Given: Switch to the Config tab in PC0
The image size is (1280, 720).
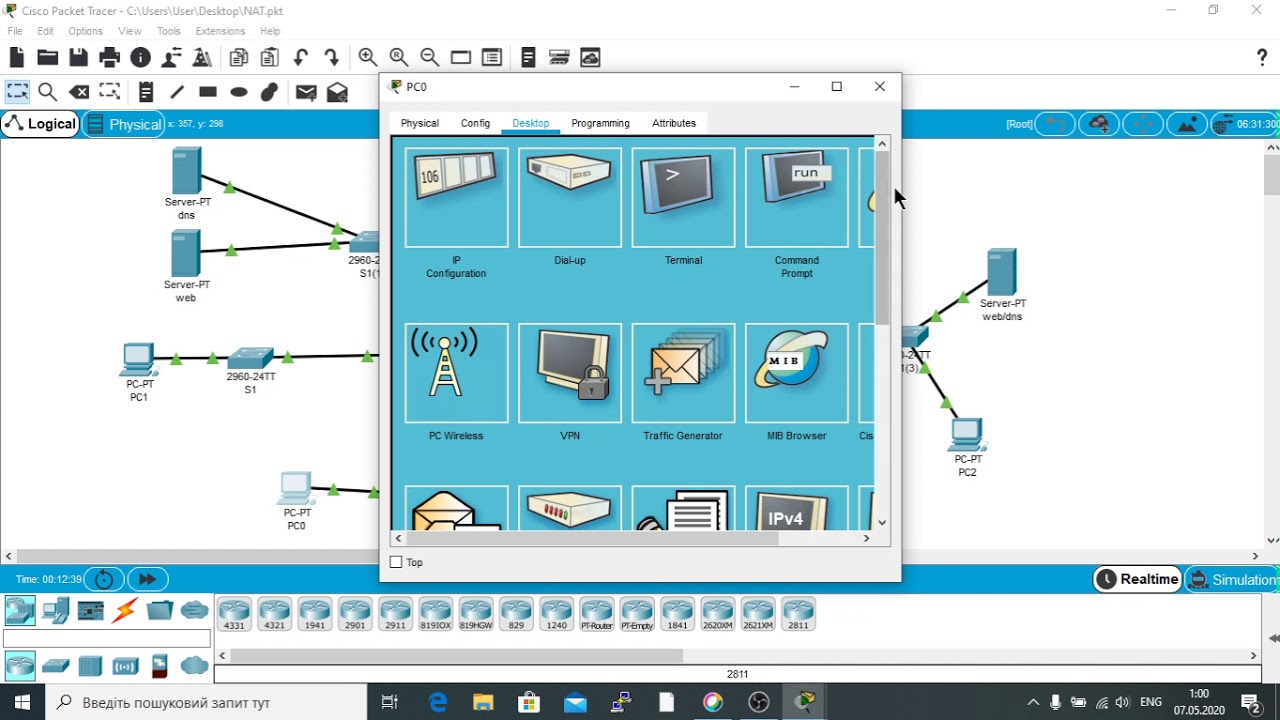Looking at the screenshot, I should [476, 123].
